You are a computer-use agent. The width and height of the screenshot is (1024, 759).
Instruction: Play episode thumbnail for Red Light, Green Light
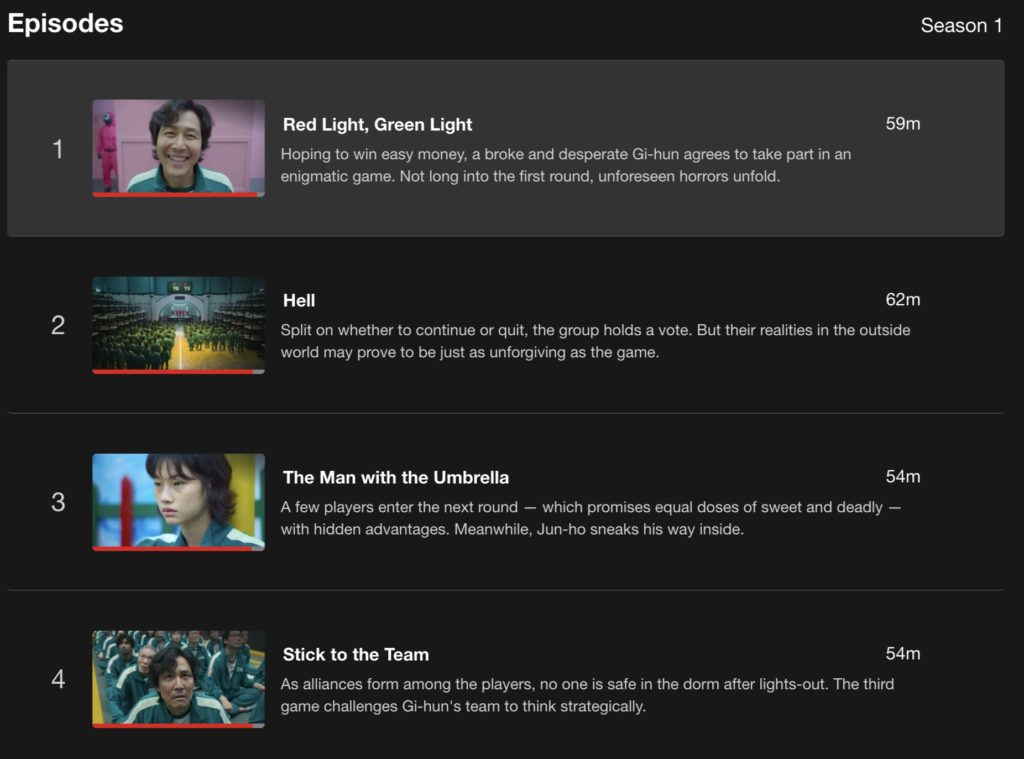178,148
